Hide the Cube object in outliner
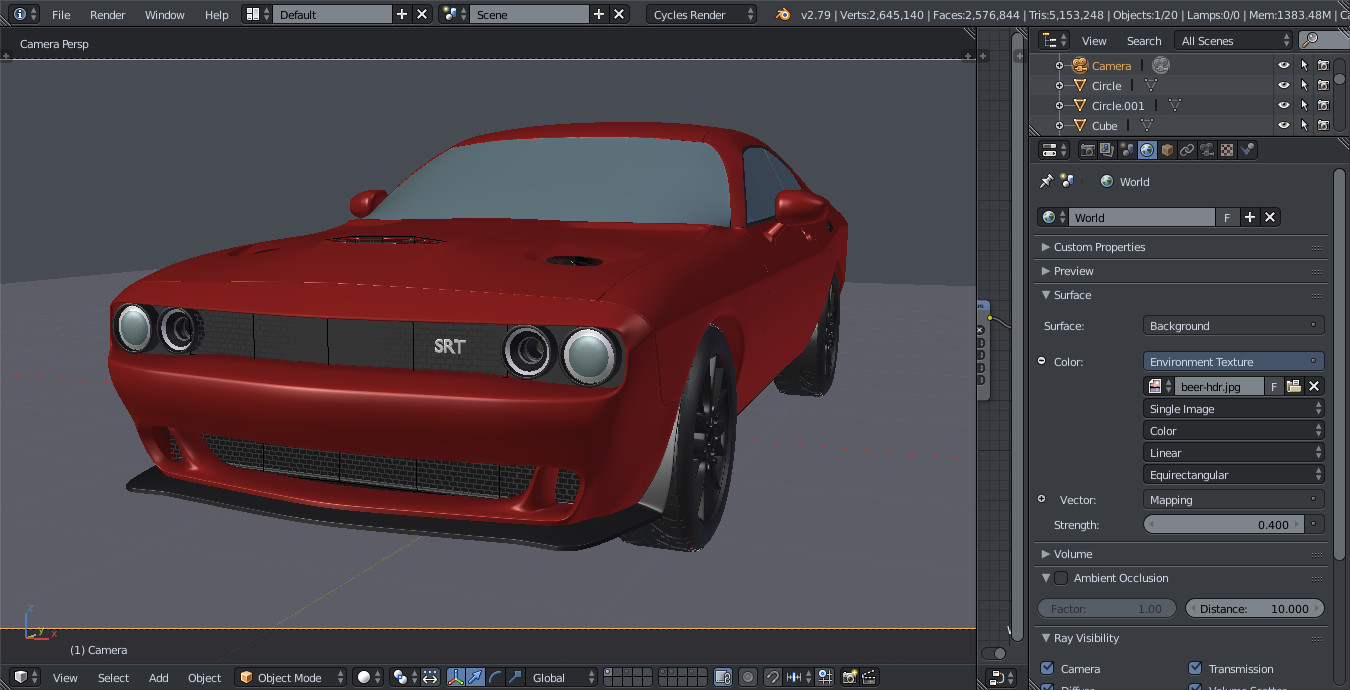Viewport: 1350px width, 690px height. 1284,125
